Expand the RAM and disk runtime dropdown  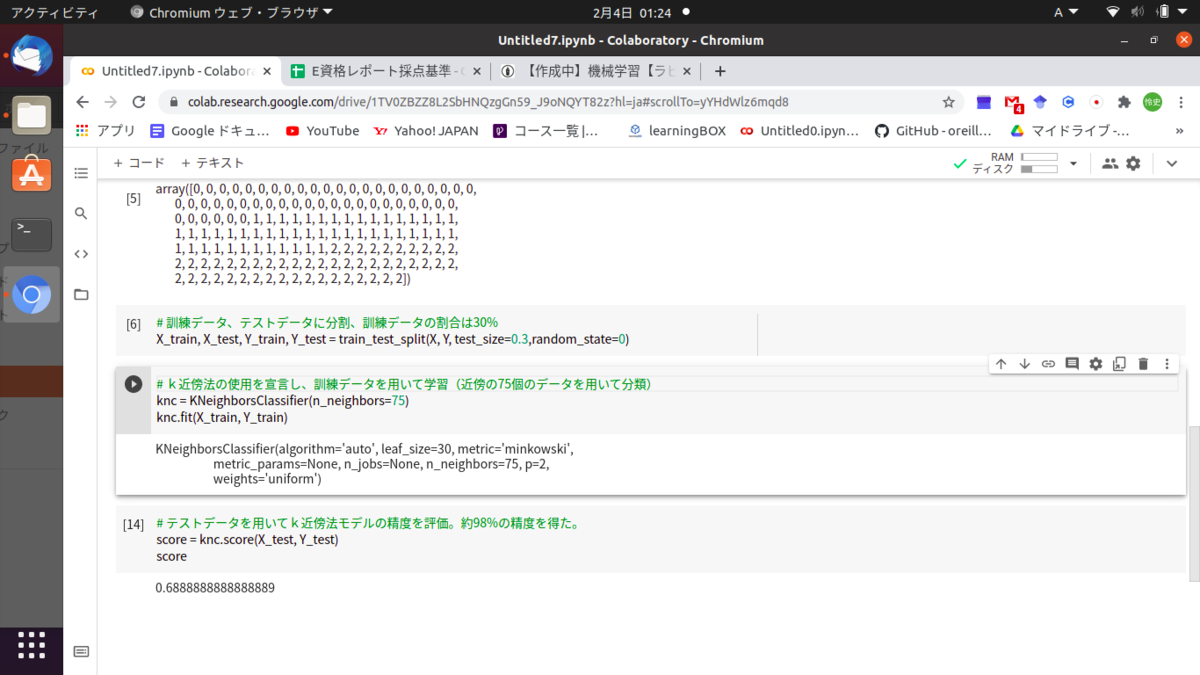[1073, 163]
